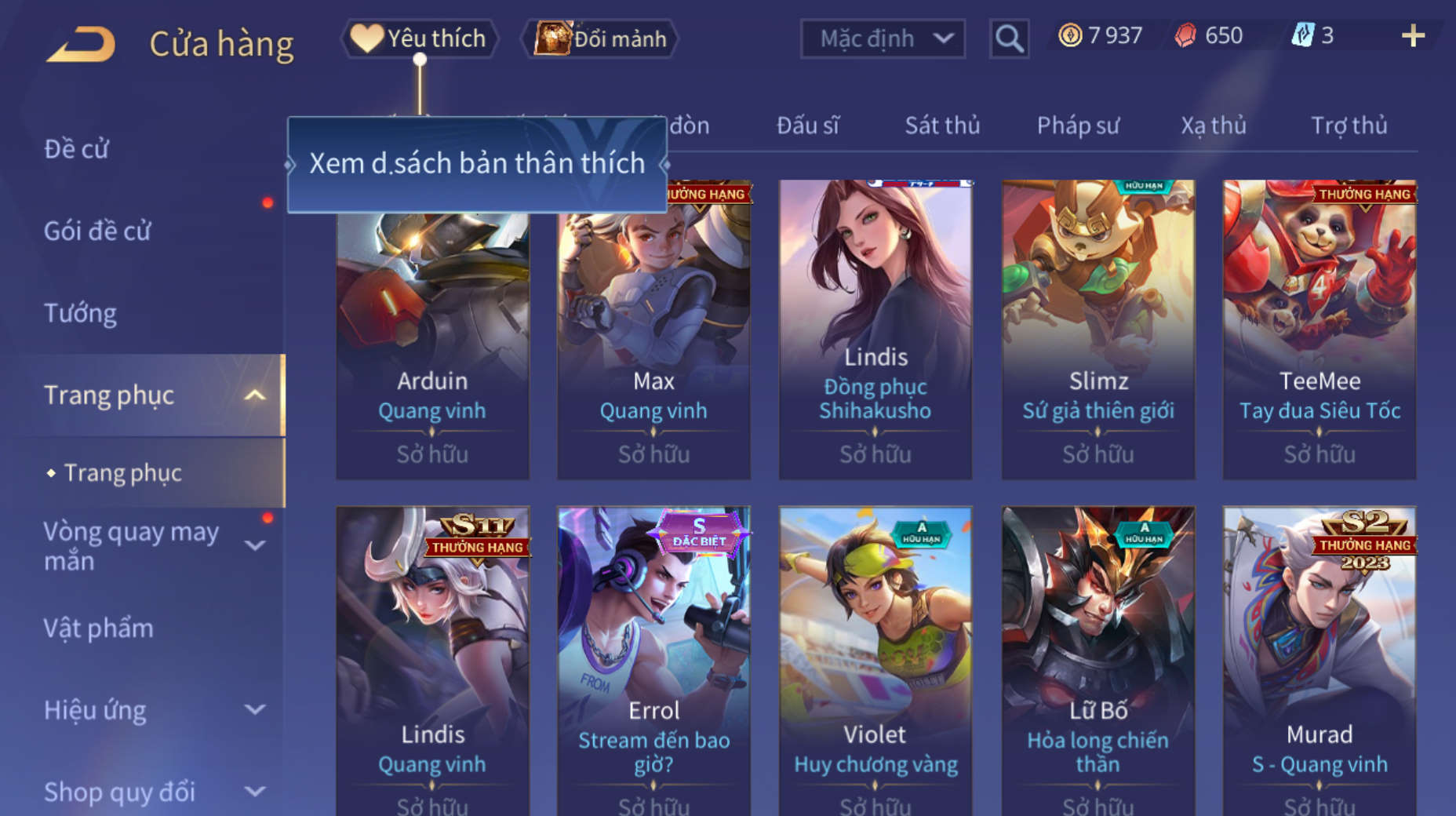The width and height of the screenshot is (1456, 816).
Task: Open Yêu thích heart favorites
Action: click(x=419, y=38)
